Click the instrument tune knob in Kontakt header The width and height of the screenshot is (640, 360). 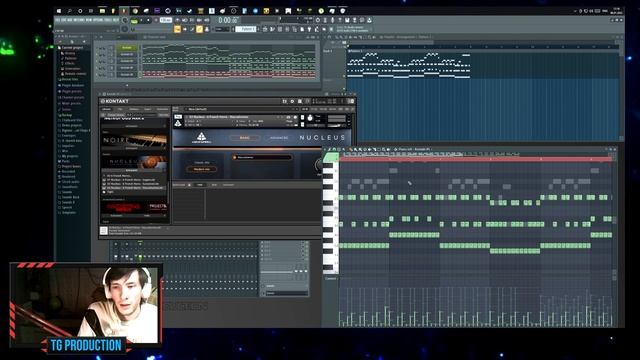point(310,118)
